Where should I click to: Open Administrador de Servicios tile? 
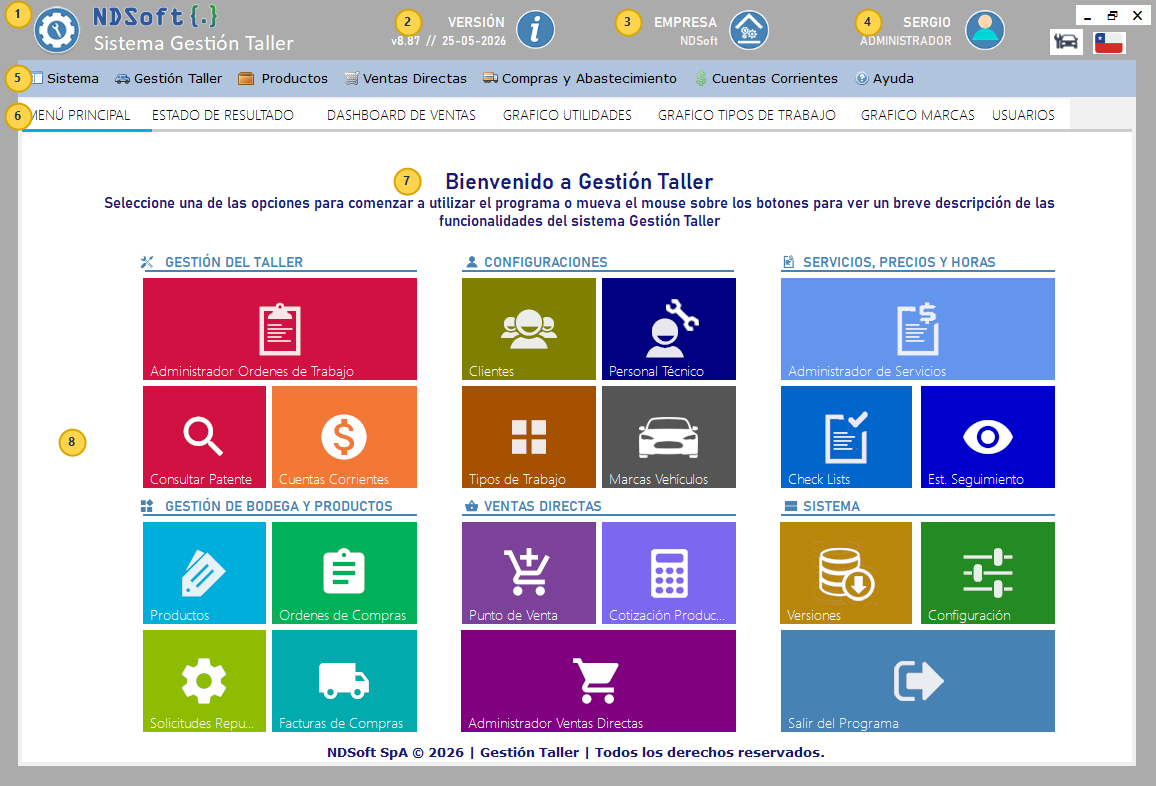(x=918, y=329)
